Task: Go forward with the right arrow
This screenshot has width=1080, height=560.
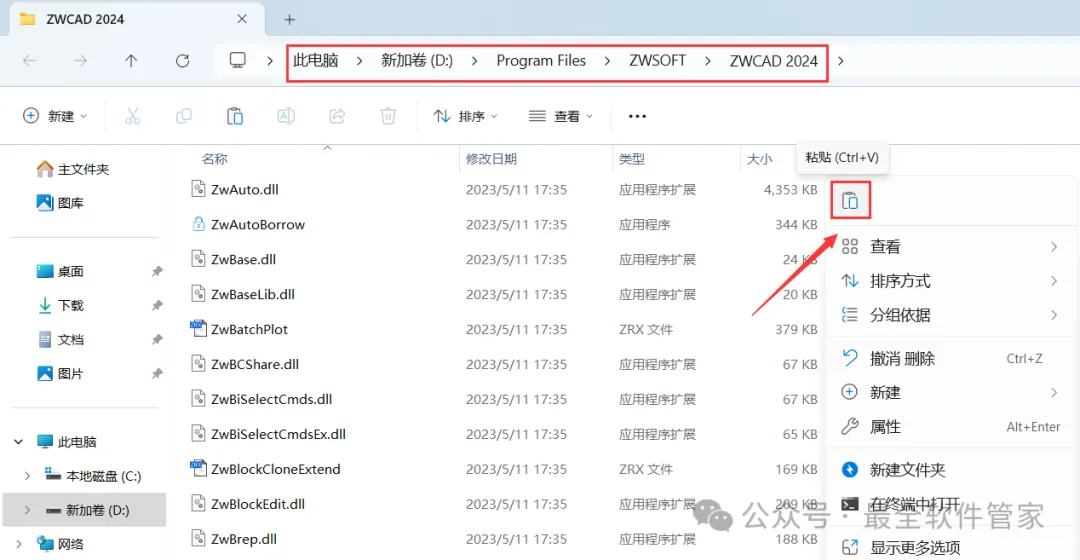Action: tap(81, 61)
